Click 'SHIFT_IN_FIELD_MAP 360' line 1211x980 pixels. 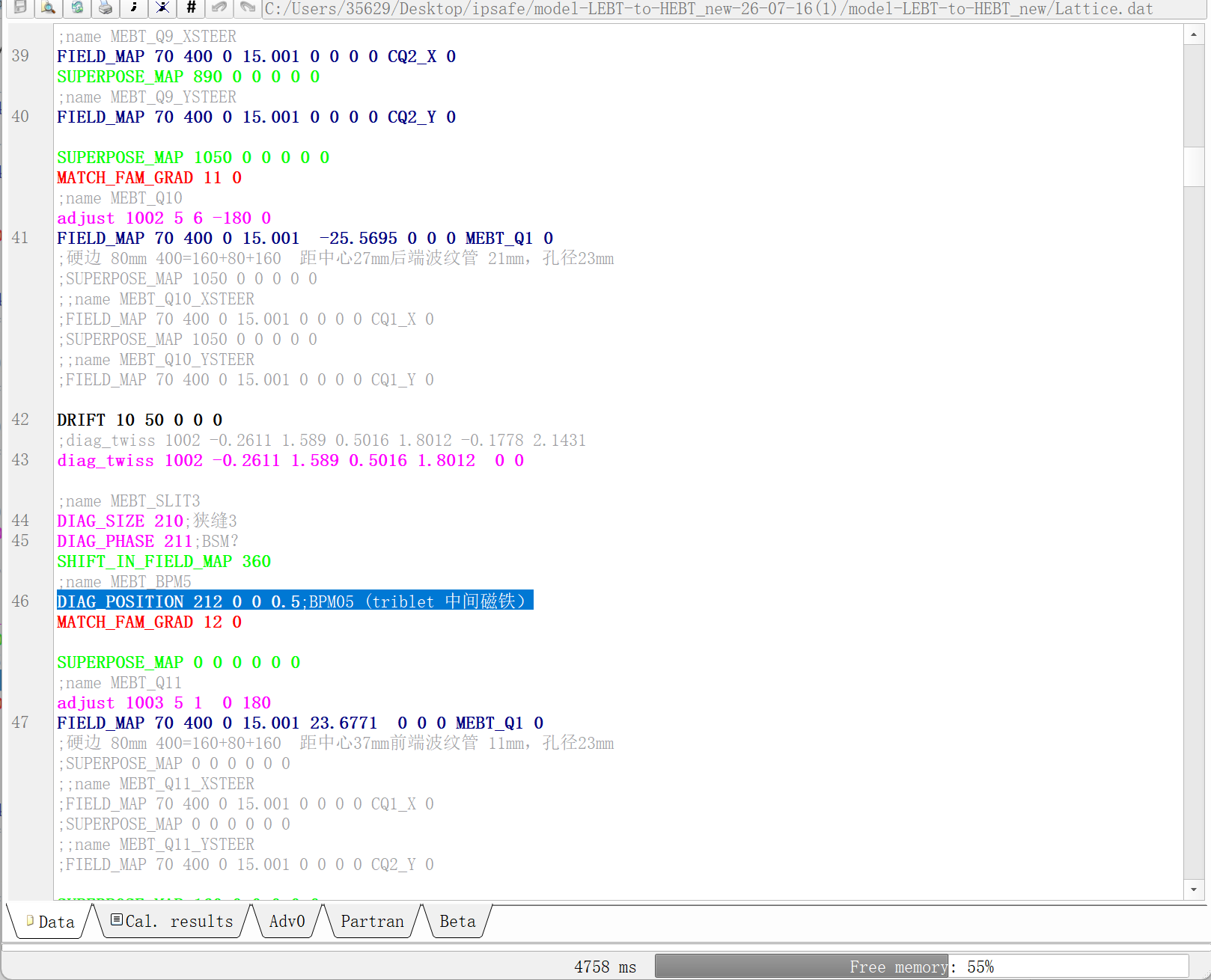(x=164, y=561)
